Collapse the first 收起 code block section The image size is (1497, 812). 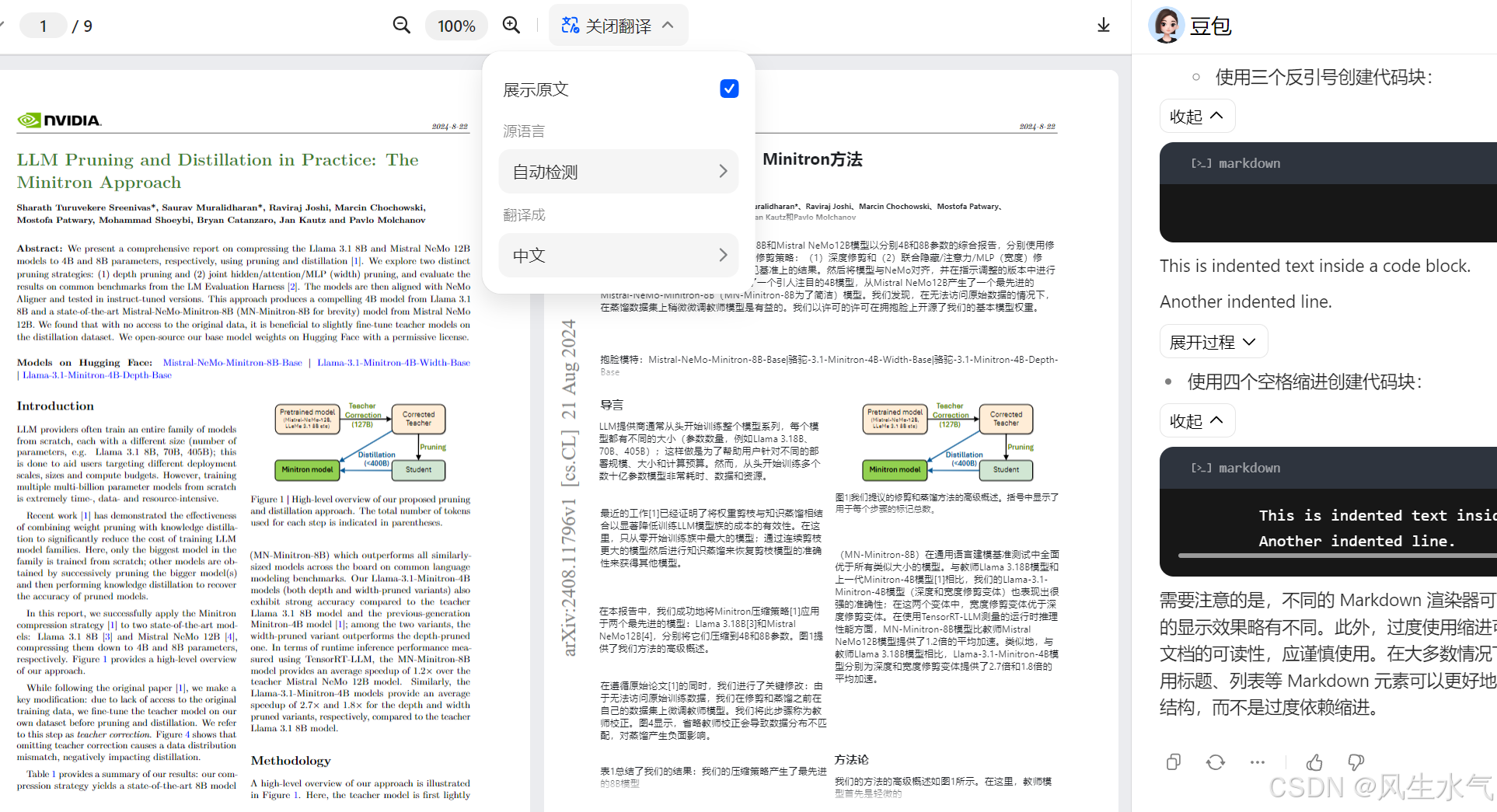coord(1197,117)
